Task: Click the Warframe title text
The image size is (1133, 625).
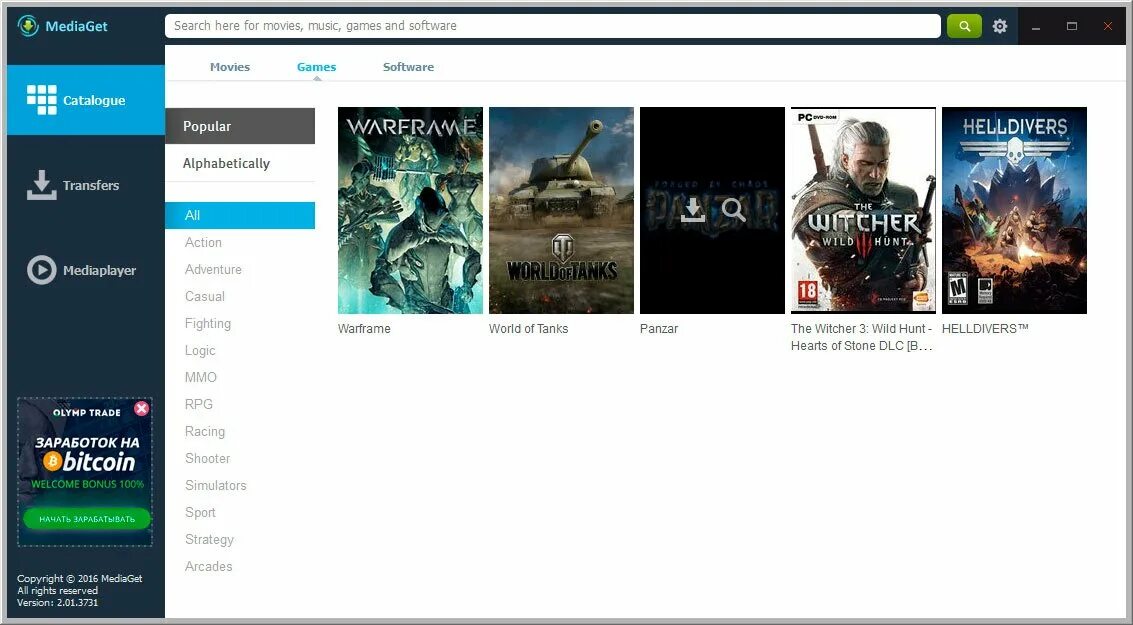Action: [364, 329]
